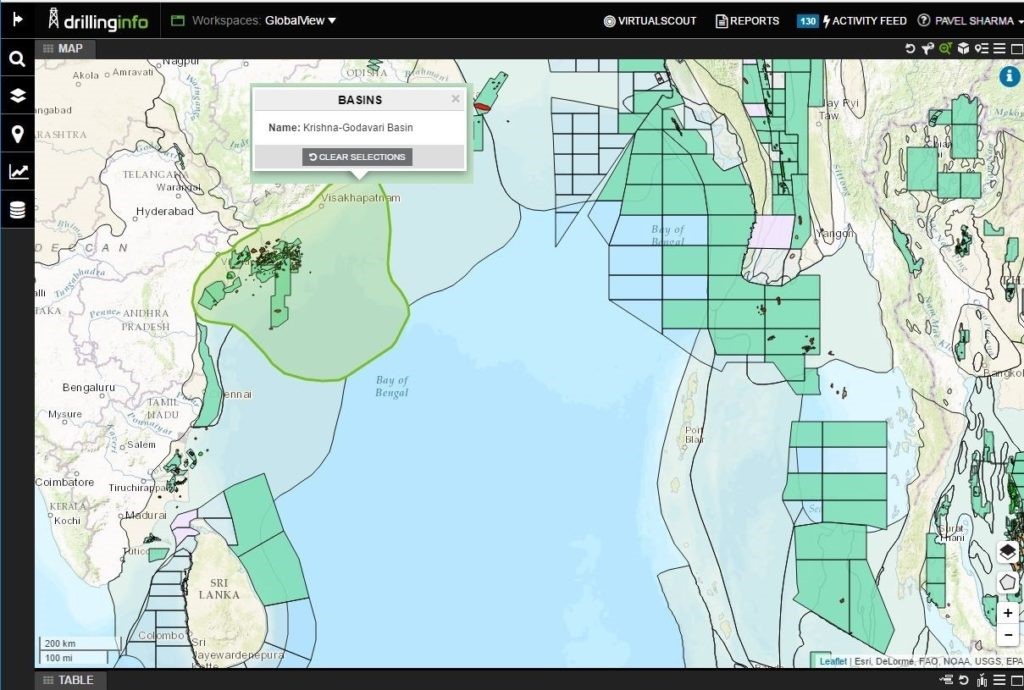Maximize the table panel

pos(1017,680)
